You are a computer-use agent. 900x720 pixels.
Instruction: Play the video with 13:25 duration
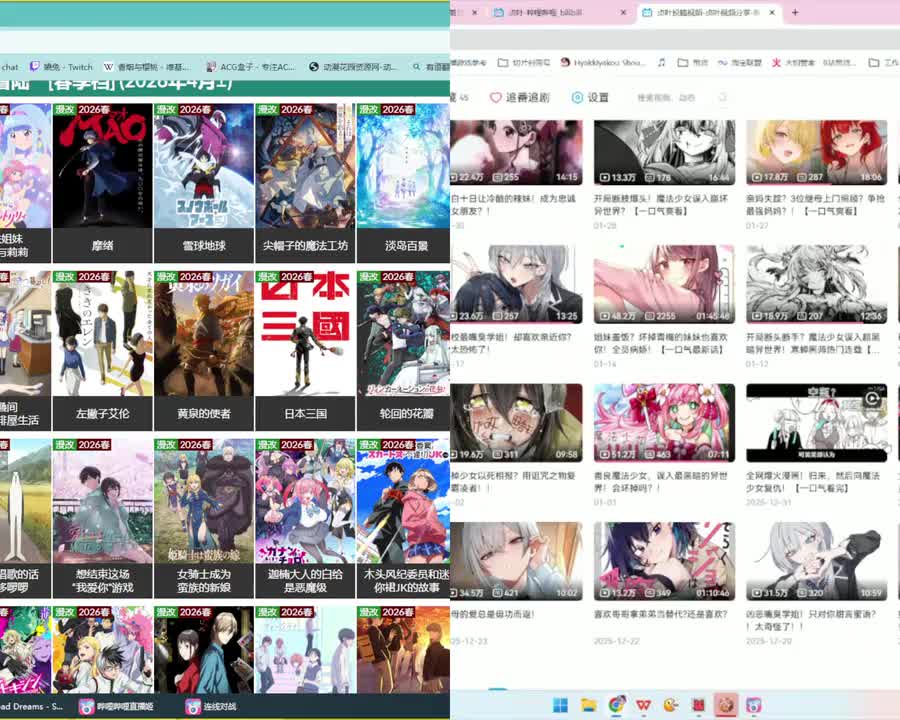(516, 284)
